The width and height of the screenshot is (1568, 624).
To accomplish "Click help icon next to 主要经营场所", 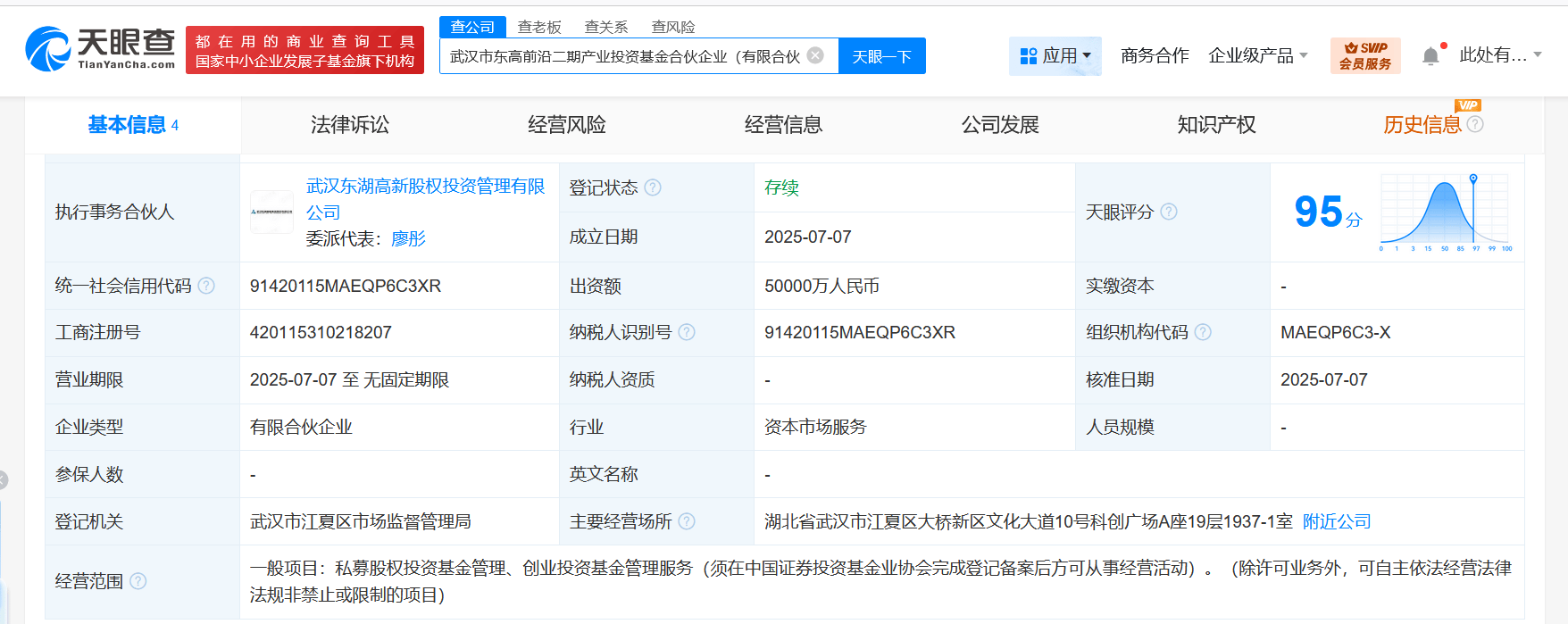I will click(687, 521).
